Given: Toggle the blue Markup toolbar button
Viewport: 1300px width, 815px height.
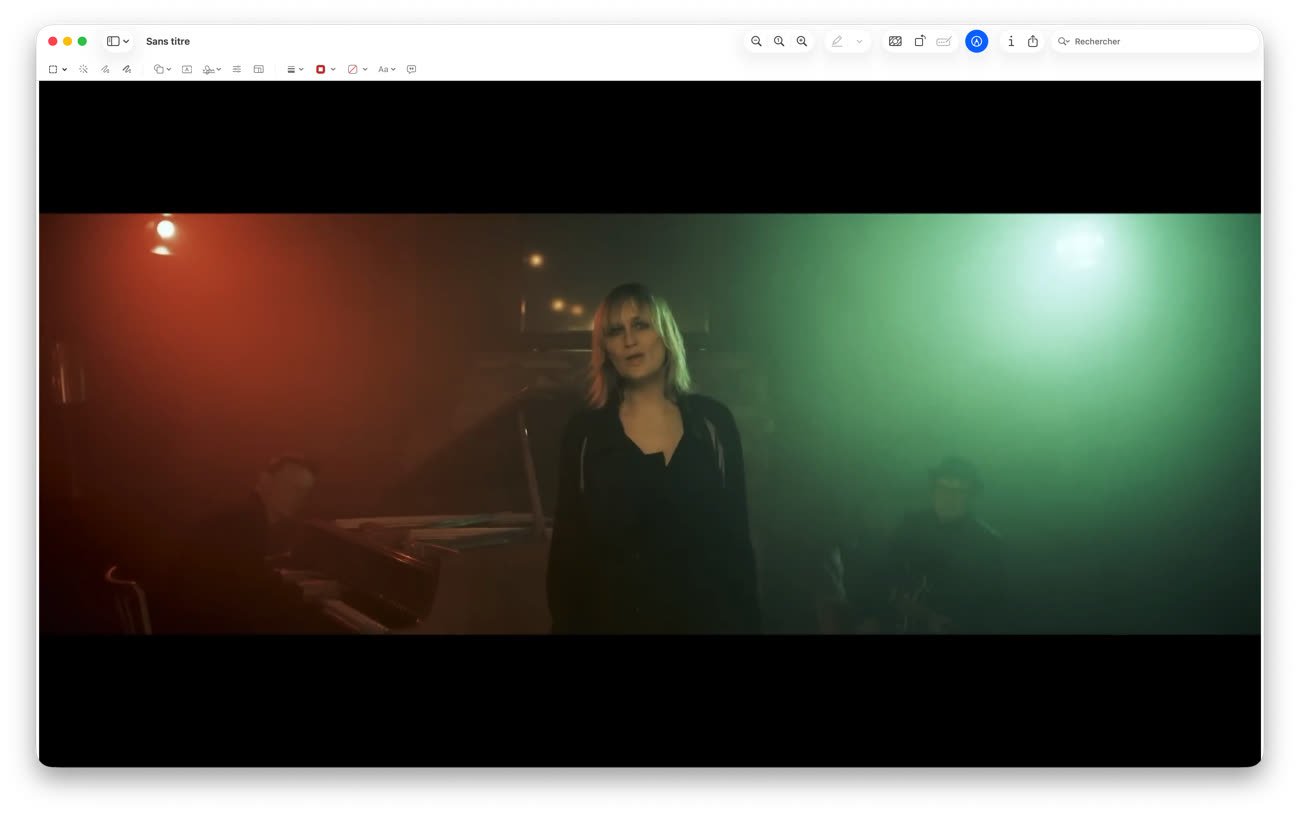Looking at the screenshot, I should click(x=977, y=41).
